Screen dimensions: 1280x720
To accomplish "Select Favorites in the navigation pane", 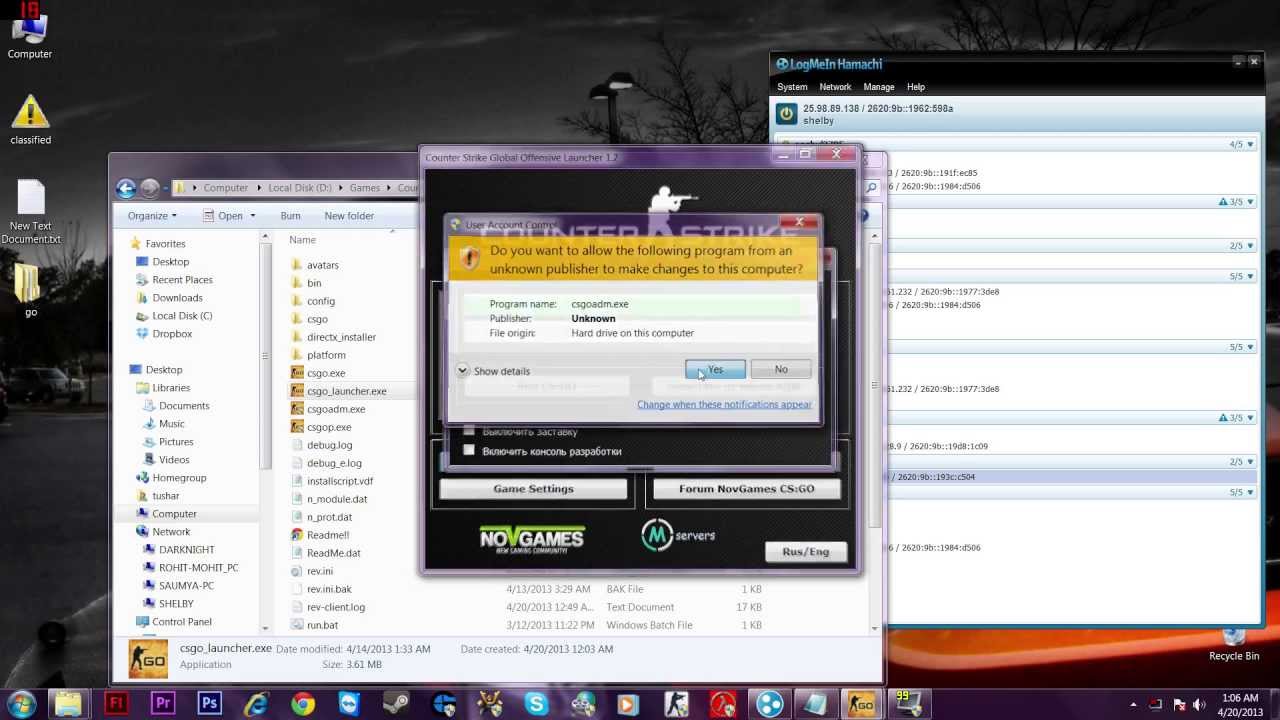I will (165, 244).
